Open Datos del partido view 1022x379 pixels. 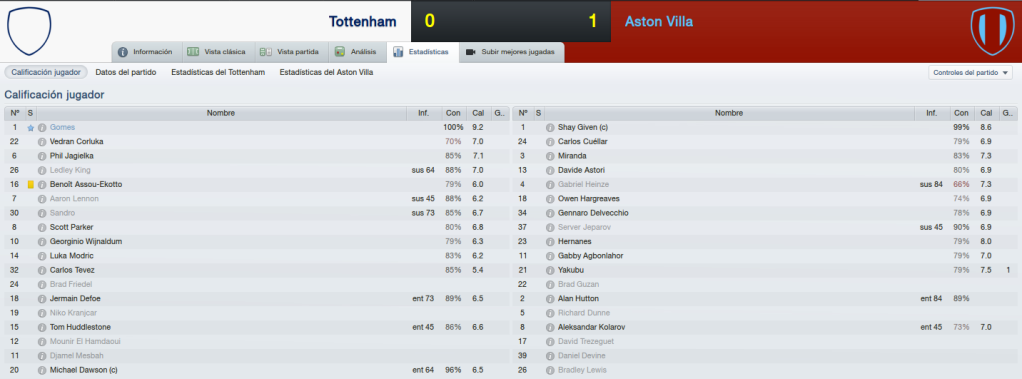click(x=126, y=72)
